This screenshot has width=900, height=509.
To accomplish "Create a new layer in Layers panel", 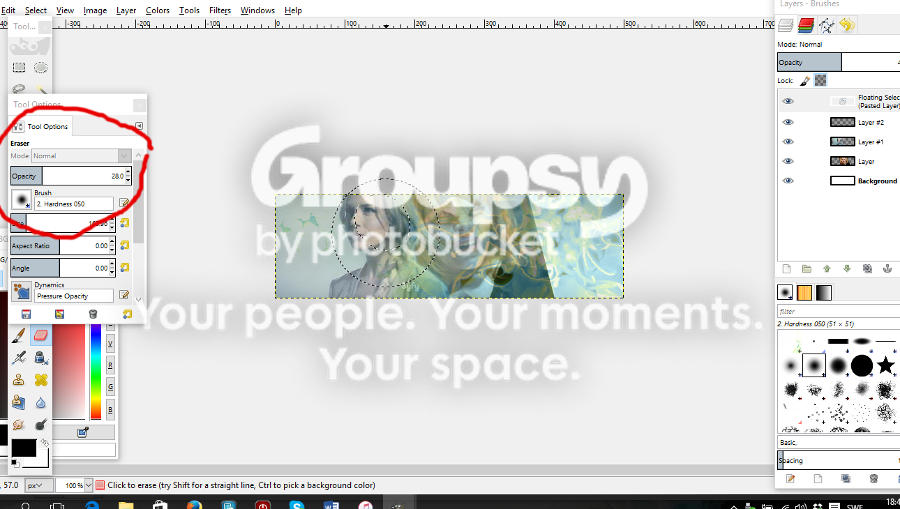I will coord(787,269).
